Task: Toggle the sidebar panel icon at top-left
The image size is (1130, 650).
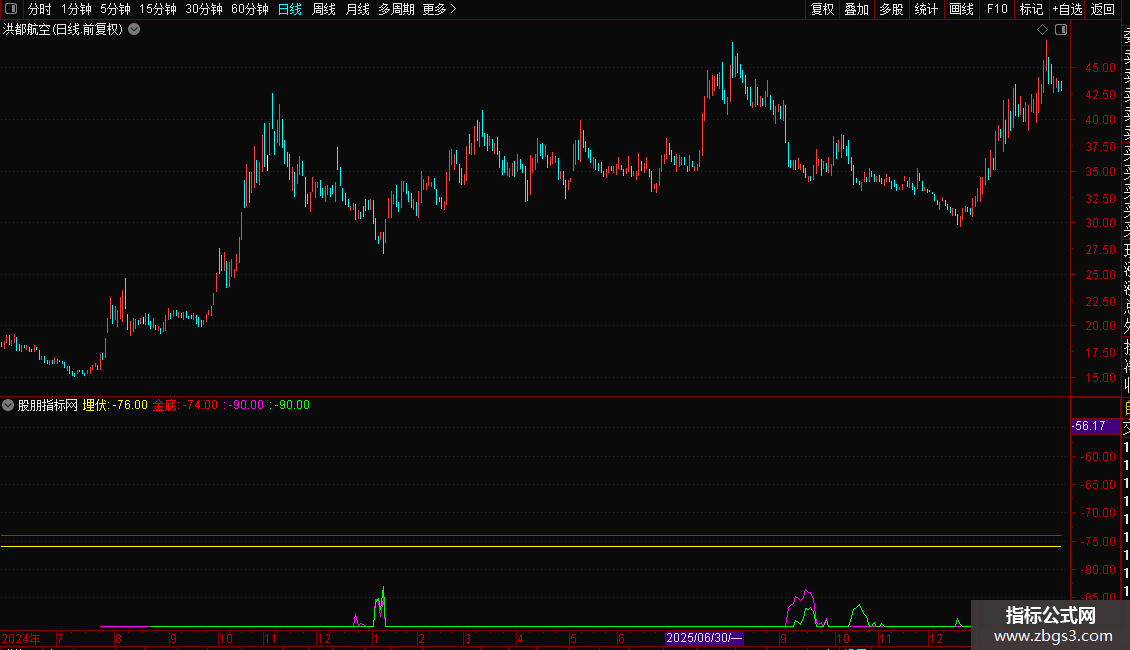Action: click(11, 9)
